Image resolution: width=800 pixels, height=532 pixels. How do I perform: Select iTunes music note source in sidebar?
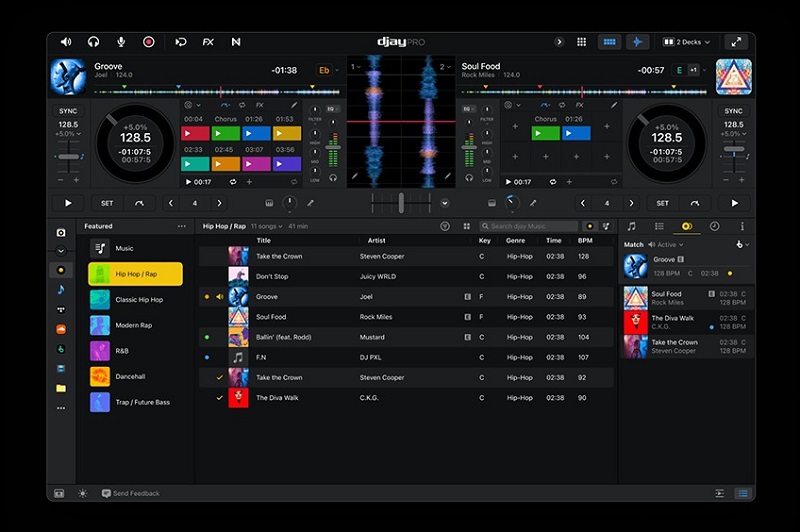click(x=61, y=290)
